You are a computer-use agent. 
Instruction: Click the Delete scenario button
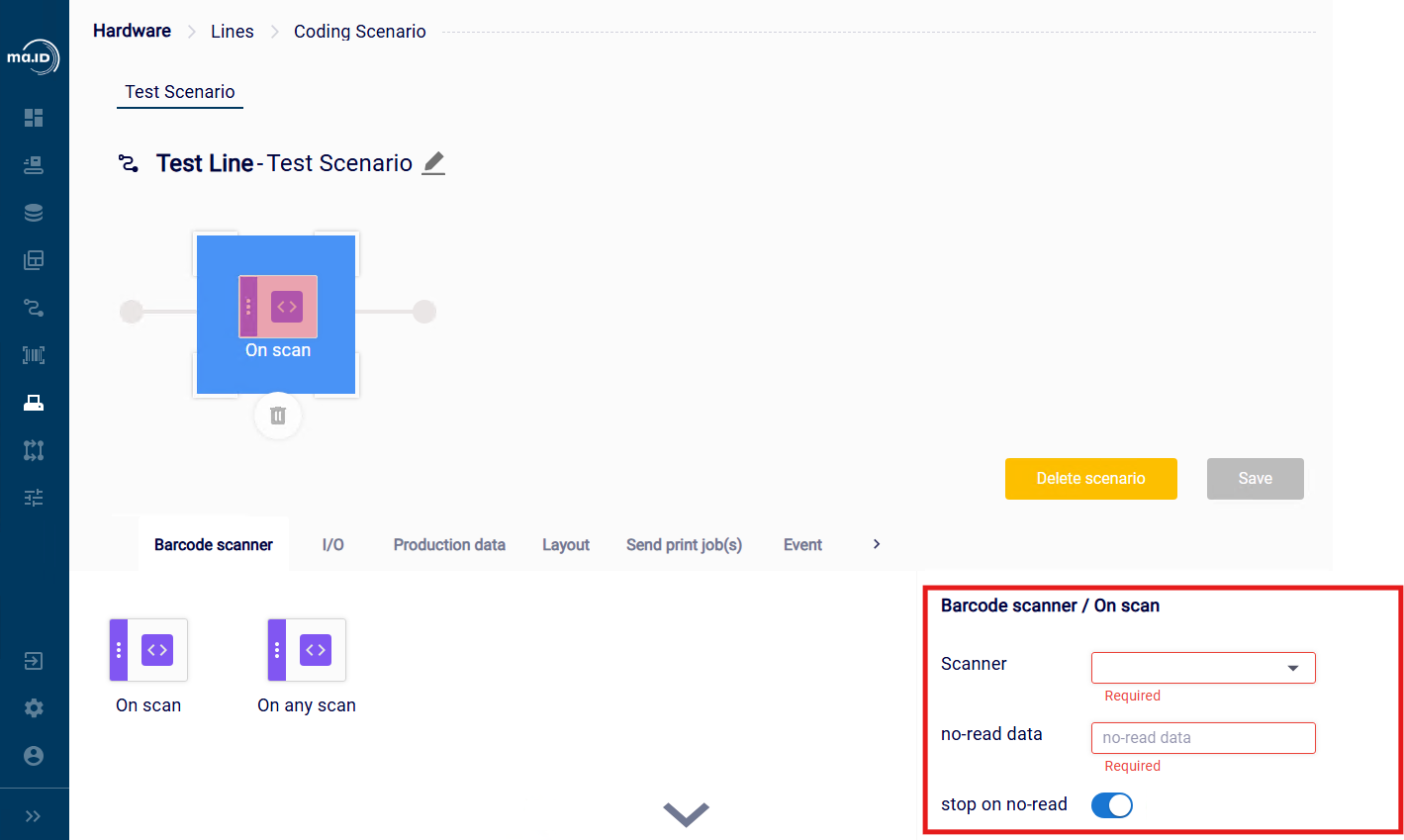pyautogui.click(x=1091, y=479)
